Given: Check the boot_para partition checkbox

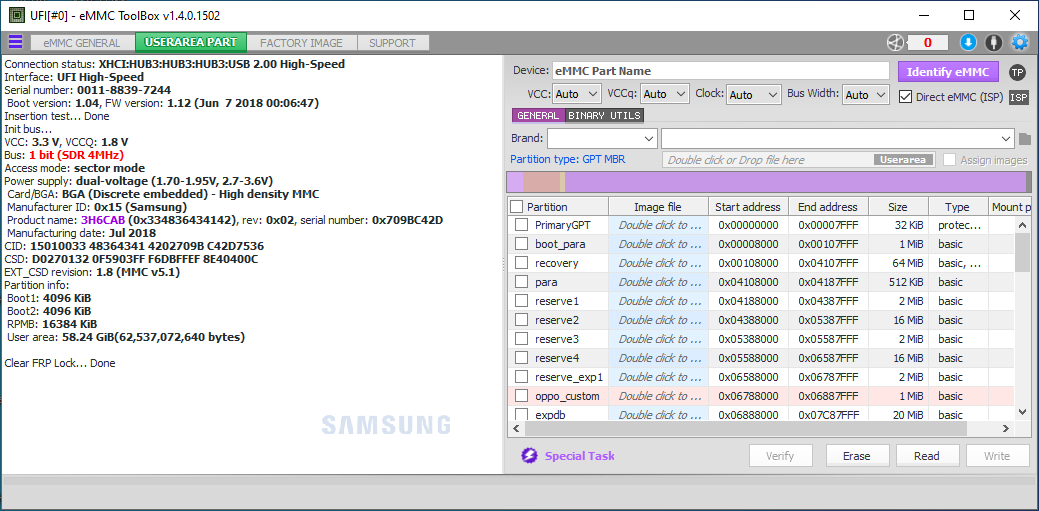Looking at the screenshot, I should [521, 244].
